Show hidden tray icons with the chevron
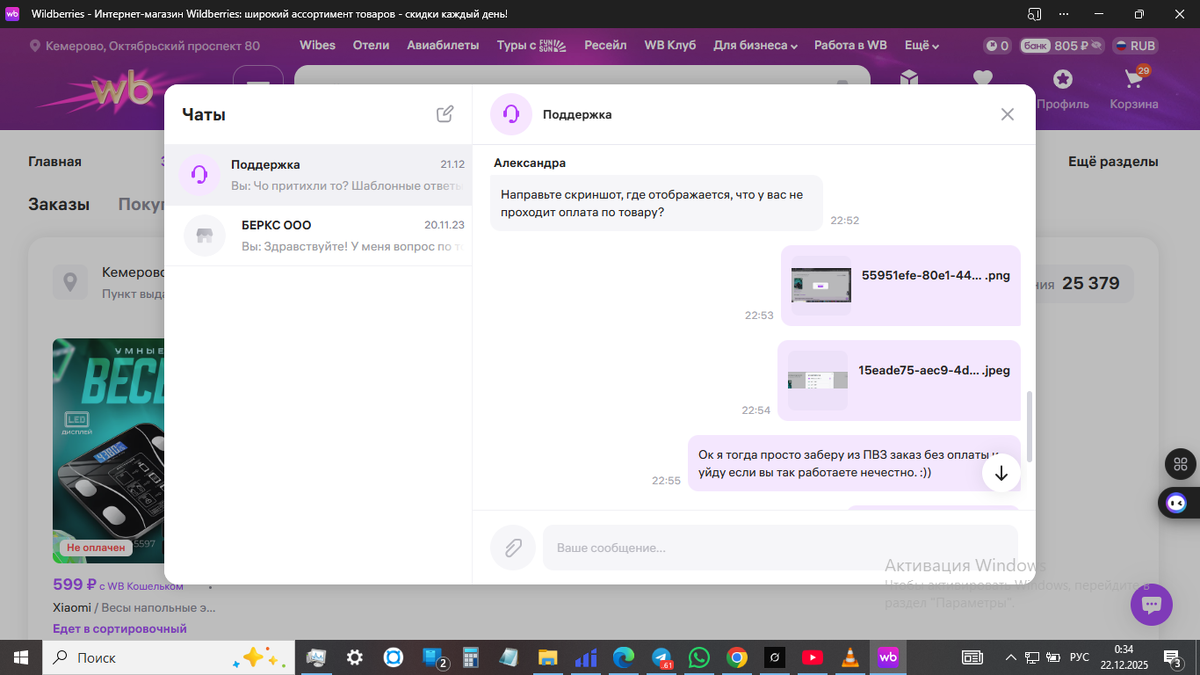 (x=1010, y=657)
